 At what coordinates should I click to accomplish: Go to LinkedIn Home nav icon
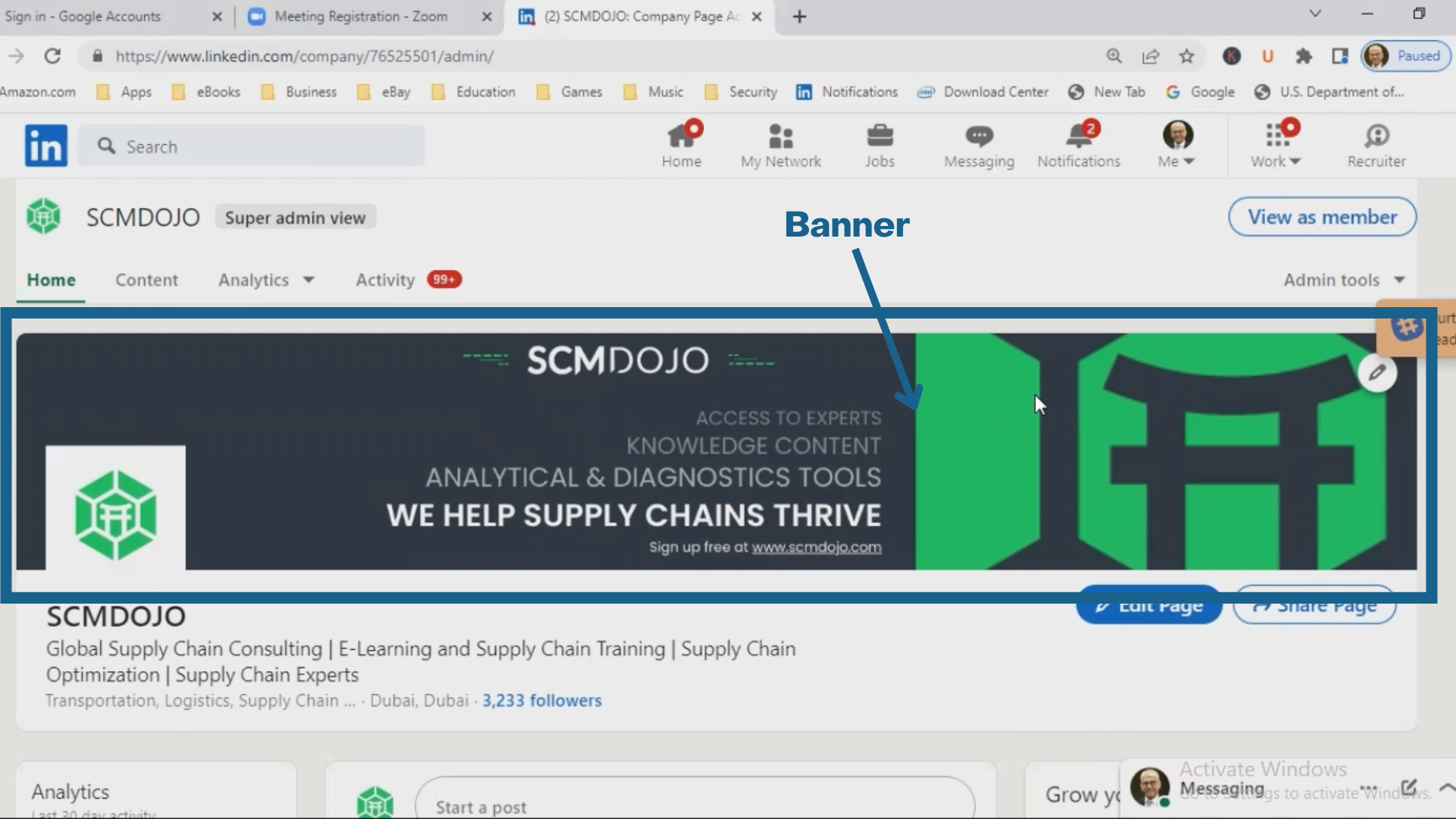681,146
